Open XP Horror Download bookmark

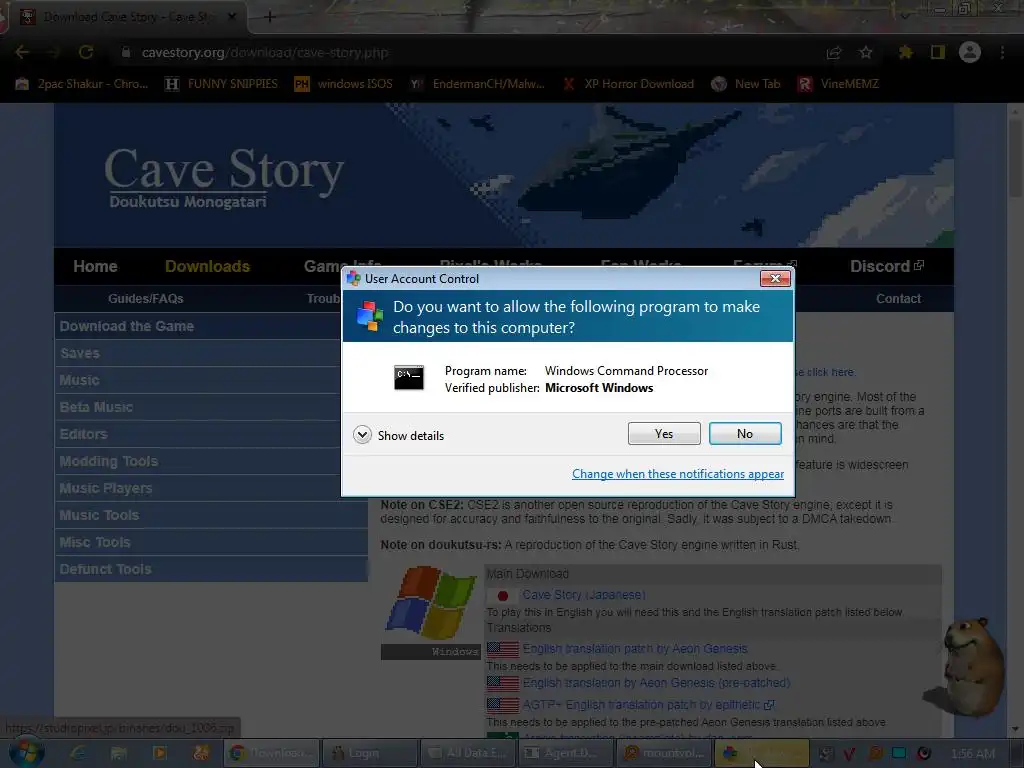click(628, 84)
